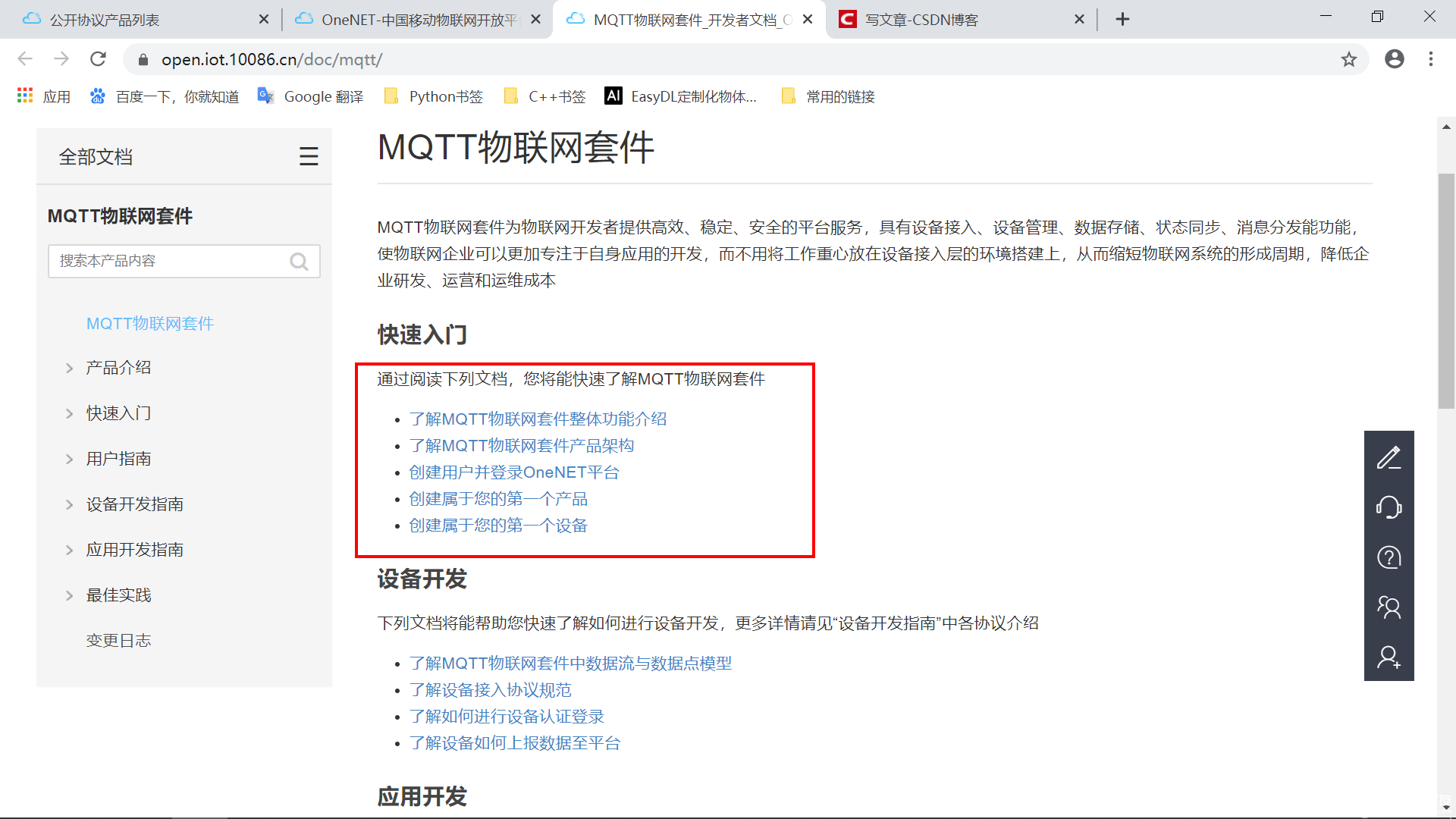Open the browser profile avatar icon

[x=1394, y=59]
